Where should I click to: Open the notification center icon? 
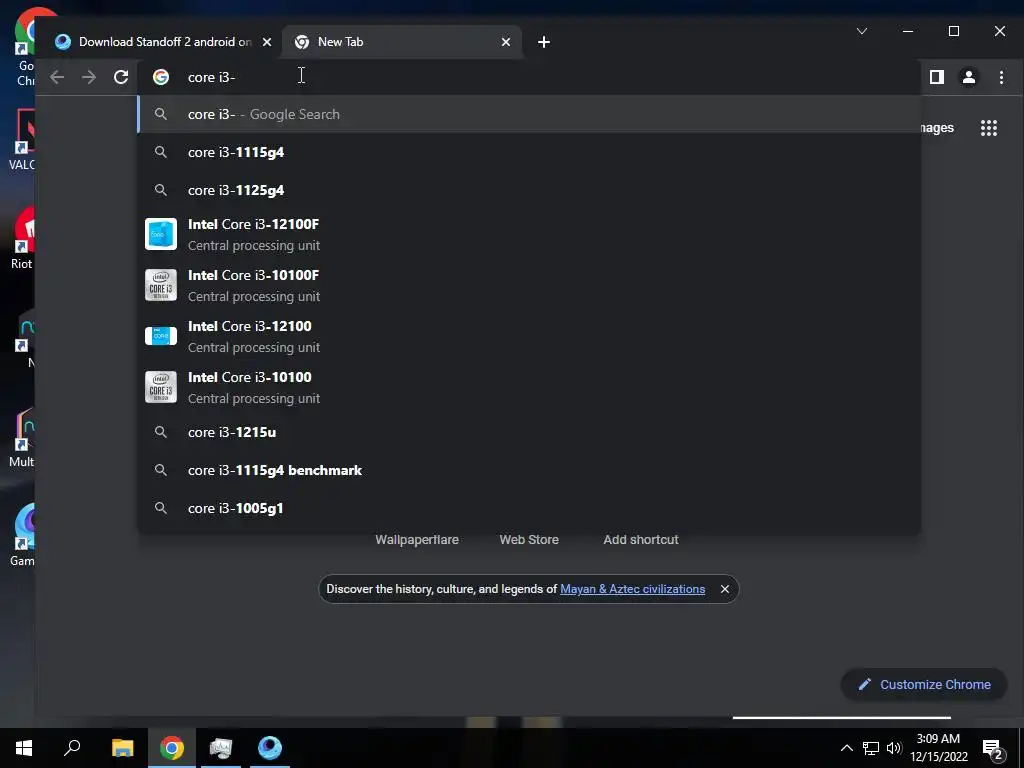(x=993, y=748)
